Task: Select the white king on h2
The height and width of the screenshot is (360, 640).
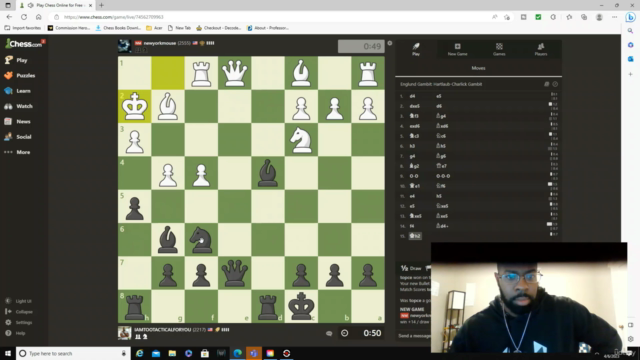Action: coord(135,107)
